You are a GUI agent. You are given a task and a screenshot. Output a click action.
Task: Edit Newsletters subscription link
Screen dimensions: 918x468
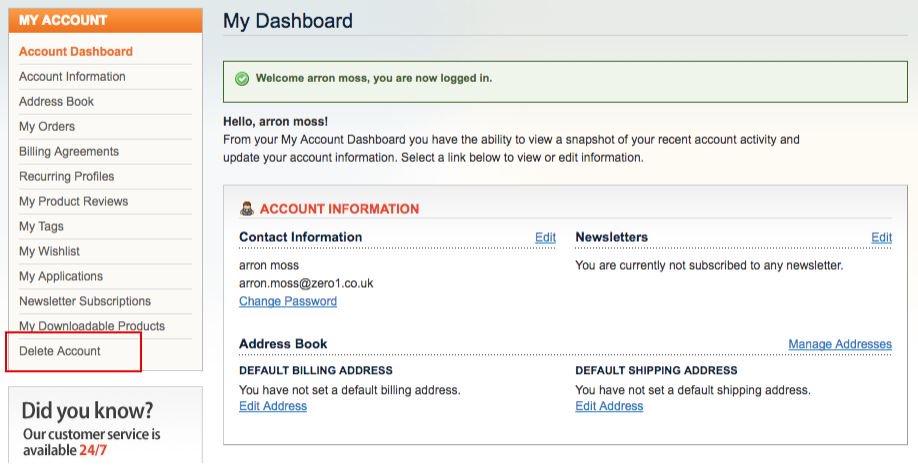tap(881, 237)
